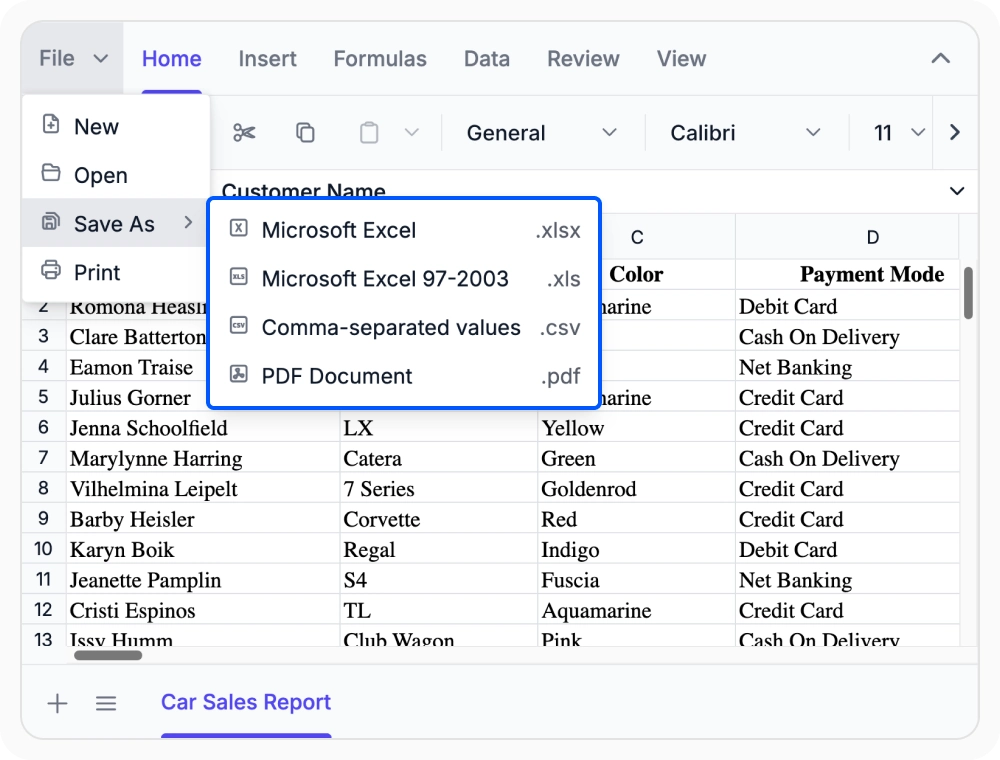Viewport: 1000px width, 760px height.
Task: Click the cell Barby Heisler
Action: point(203,519)
